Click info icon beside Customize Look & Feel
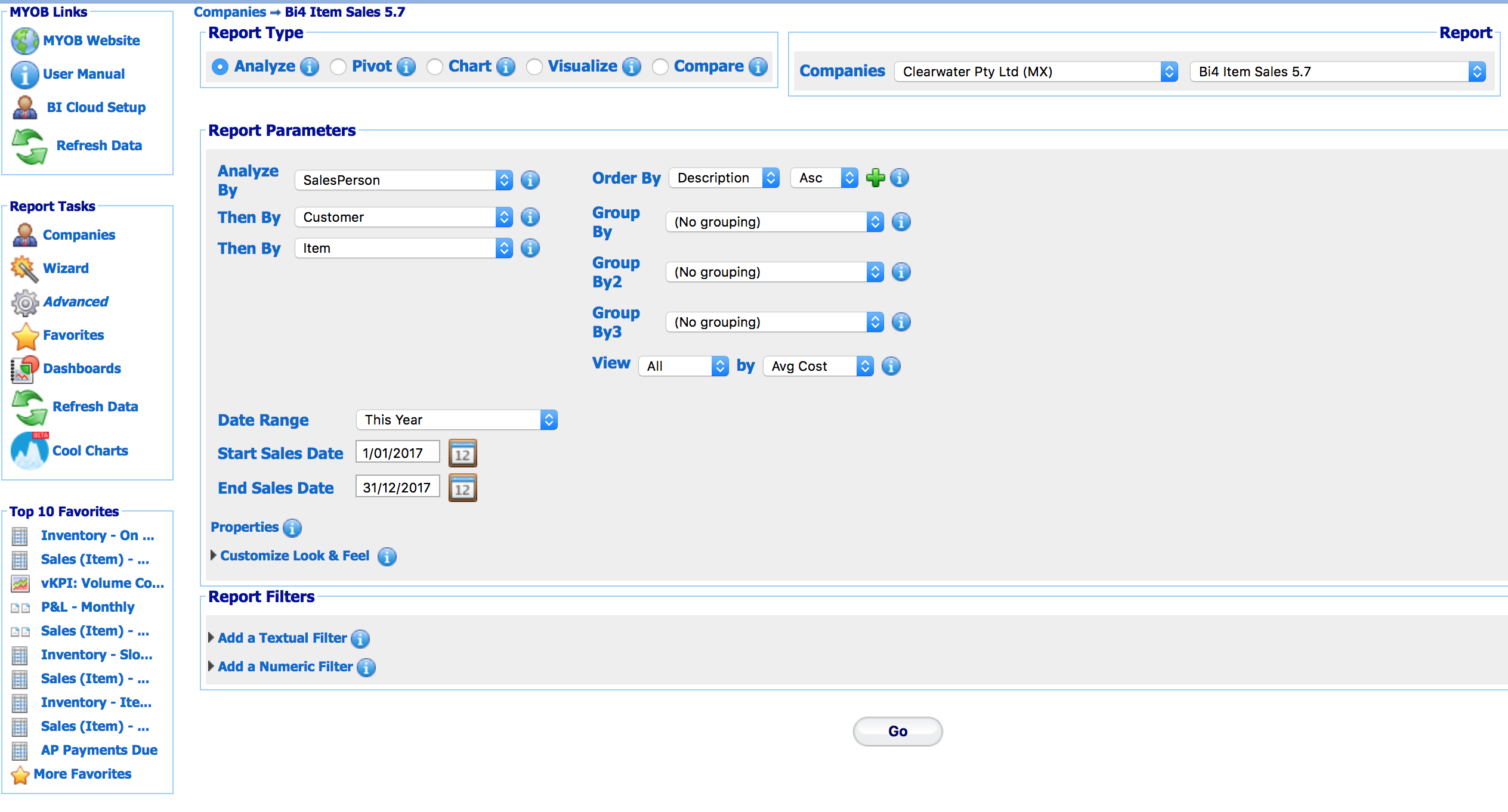Viewport: 1508px width, 812px height. point(387,556)
